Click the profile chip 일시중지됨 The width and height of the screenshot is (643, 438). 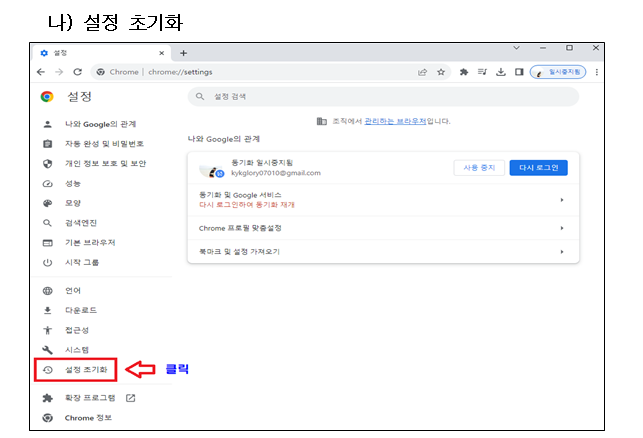point(558,72)
